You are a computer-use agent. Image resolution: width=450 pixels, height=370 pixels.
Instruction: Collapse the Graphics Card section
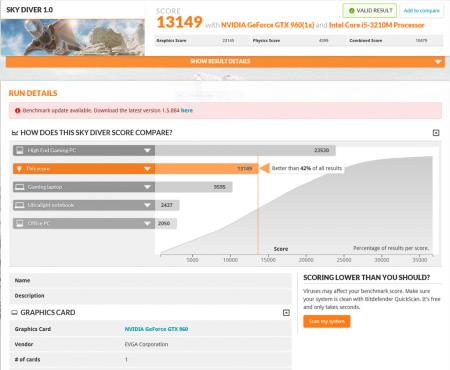(x=286, y=313)
